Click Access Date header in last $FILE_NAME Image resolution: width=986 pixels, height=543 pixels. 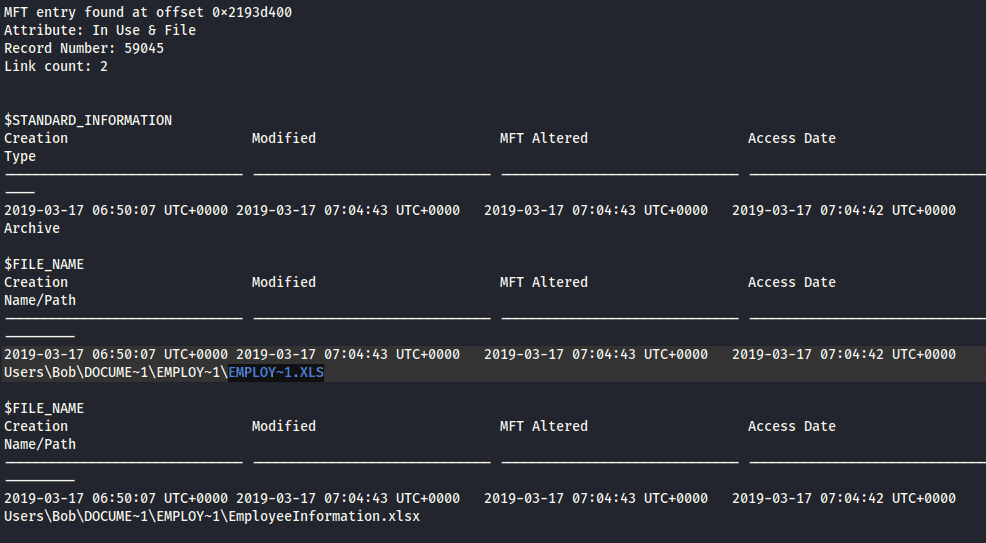coord(792,426)
